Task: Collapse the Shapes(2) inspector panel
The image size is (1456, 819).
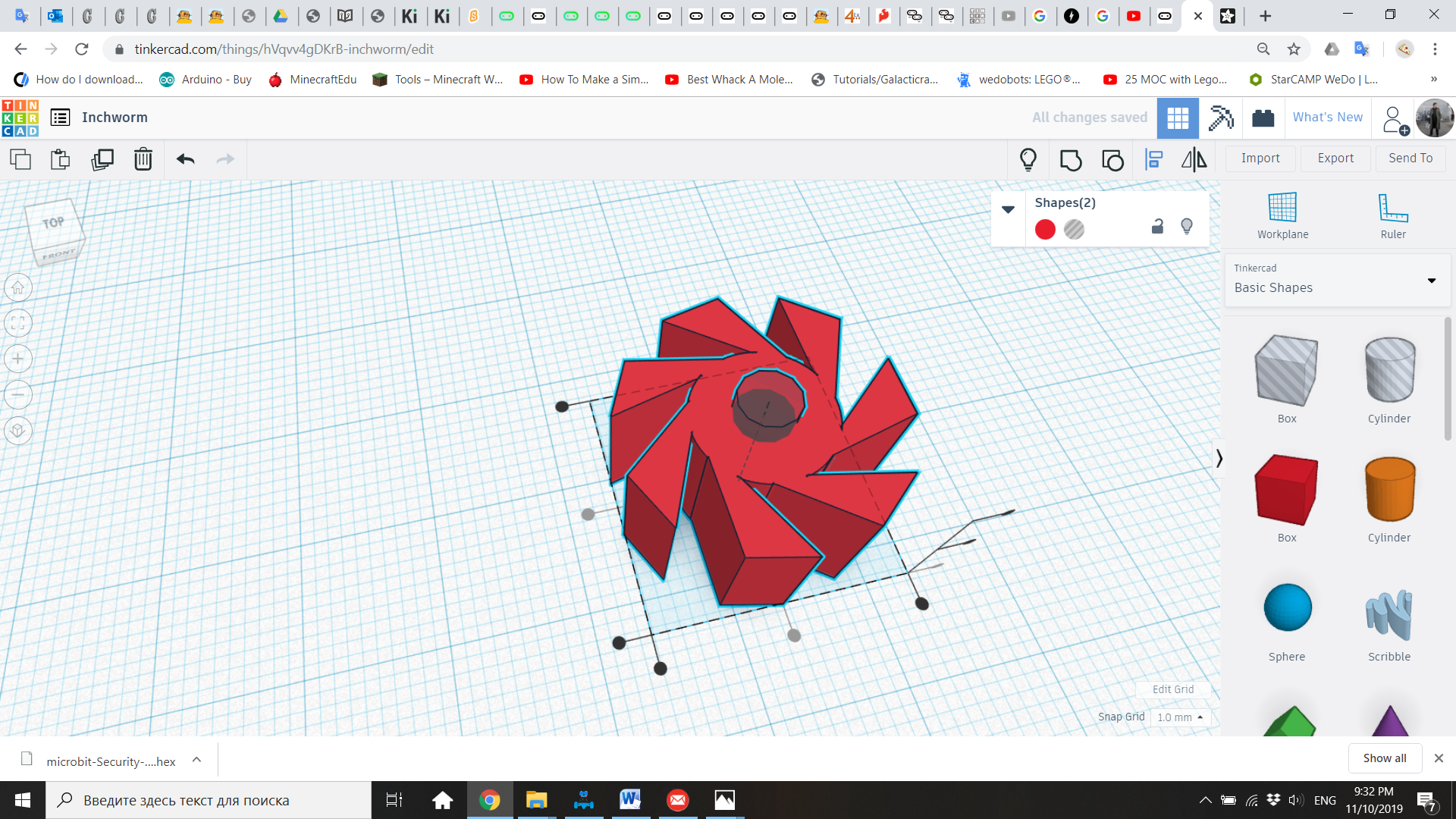Action: pyautogui.click(x=1008, y=209)
